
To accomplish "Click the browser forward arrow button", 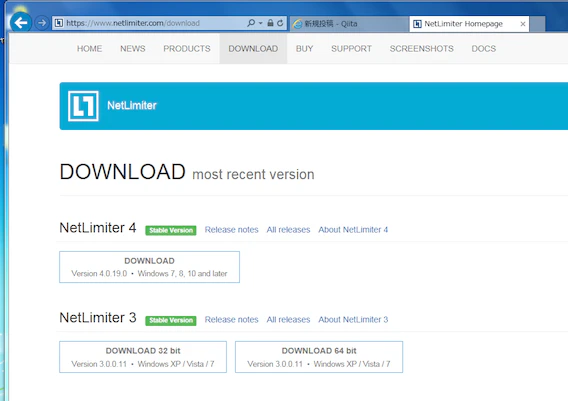I will coord(42,23).
